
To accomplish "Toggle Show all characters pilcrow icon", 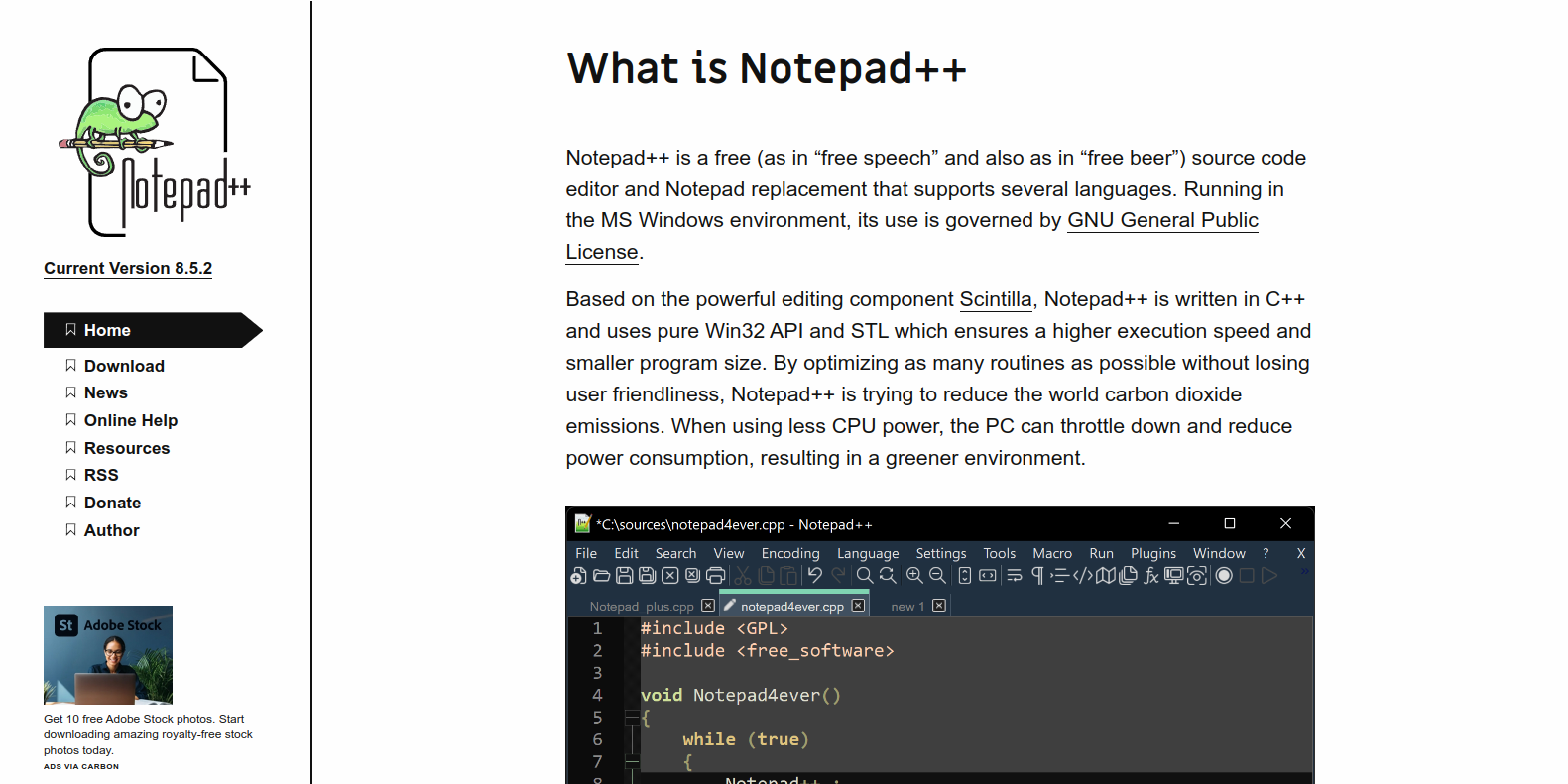I will (x=1037, y=575).
